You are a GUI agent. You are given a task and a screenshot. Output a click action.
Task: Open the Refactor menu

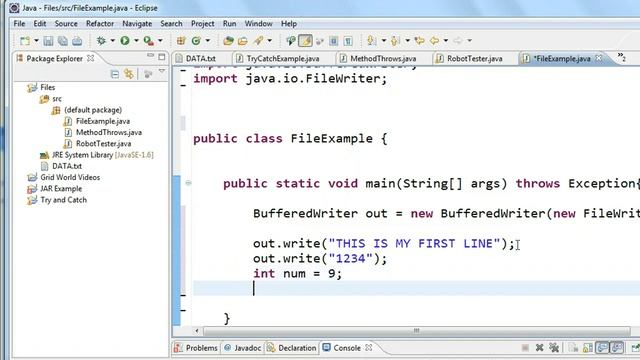100,24
